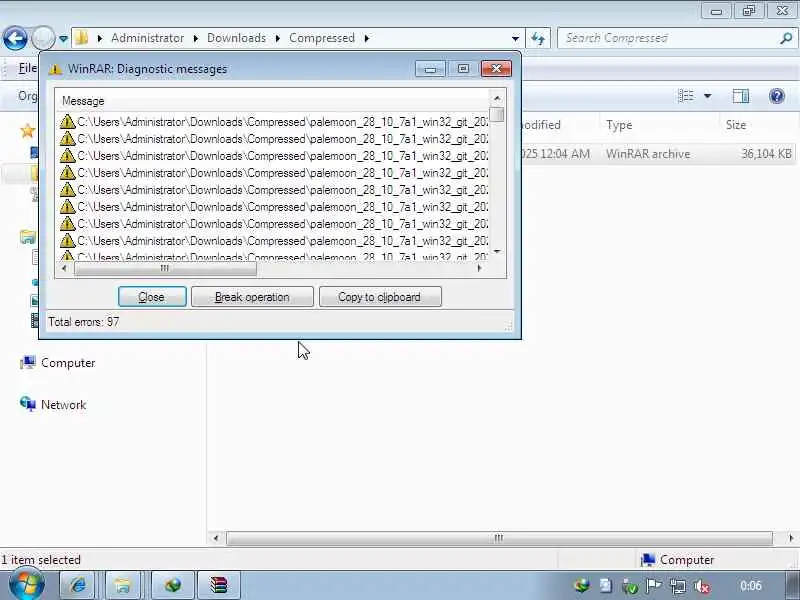Click the search magnifier icon
This screenshot has width=800, height=600.
click(x=786, y=38)
